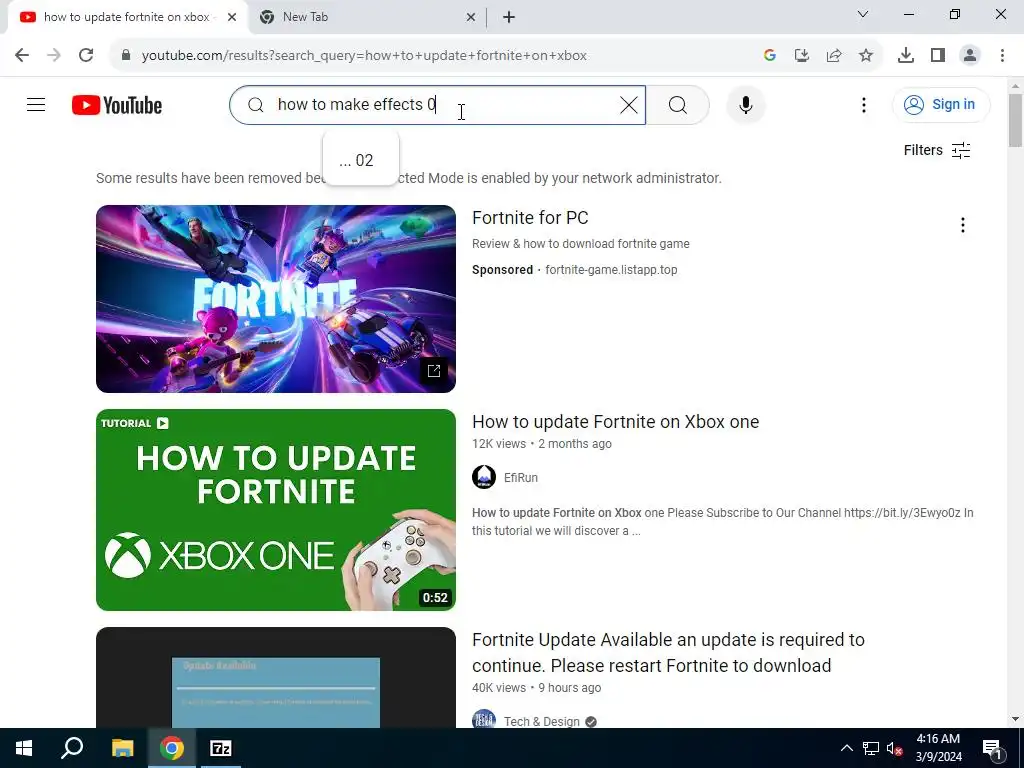Select the '... 02' search suggestion
The image size is (1024, 768).
tap(360, 160)
